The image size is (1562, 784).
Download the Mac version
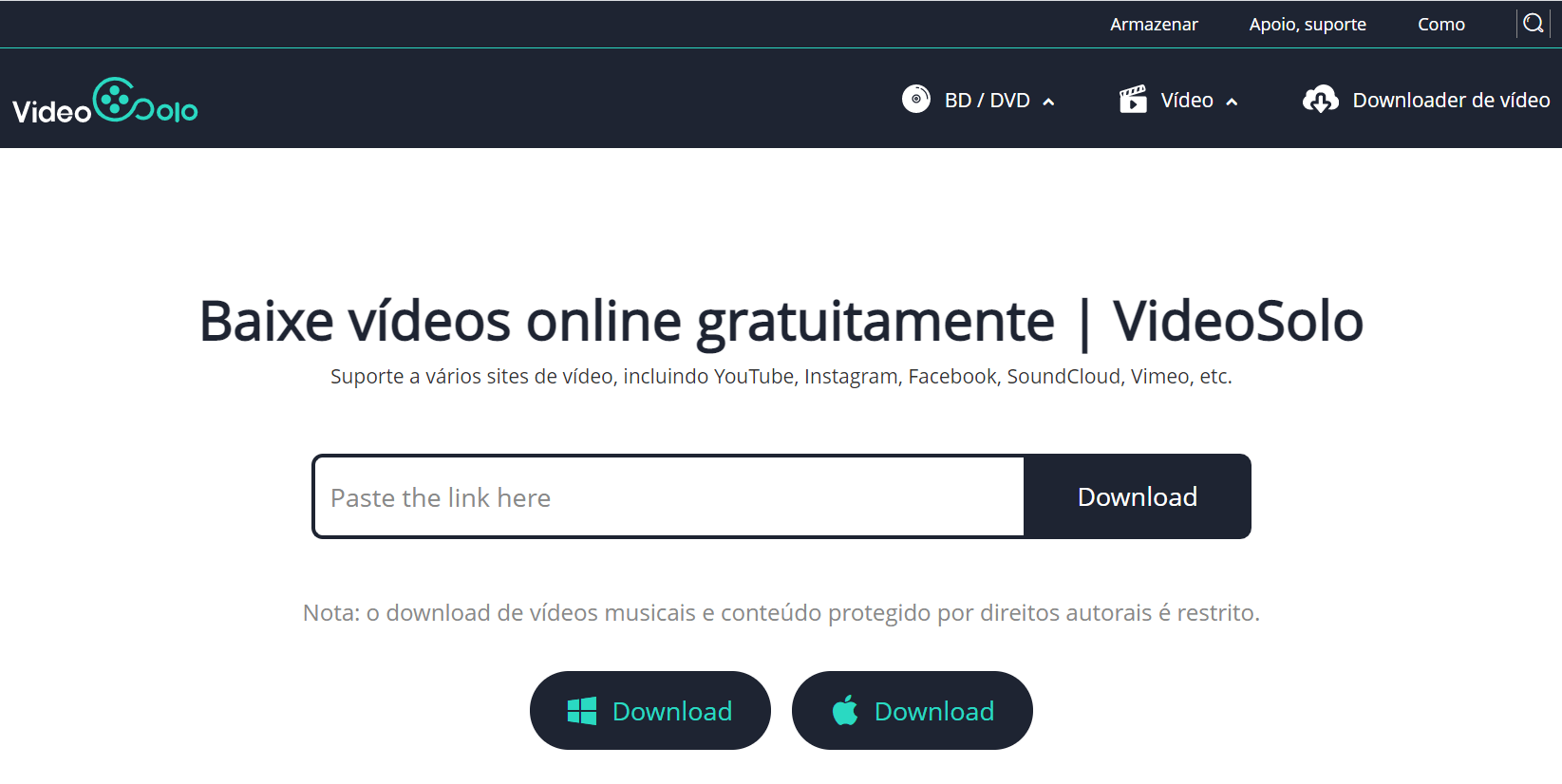(913, 711)
